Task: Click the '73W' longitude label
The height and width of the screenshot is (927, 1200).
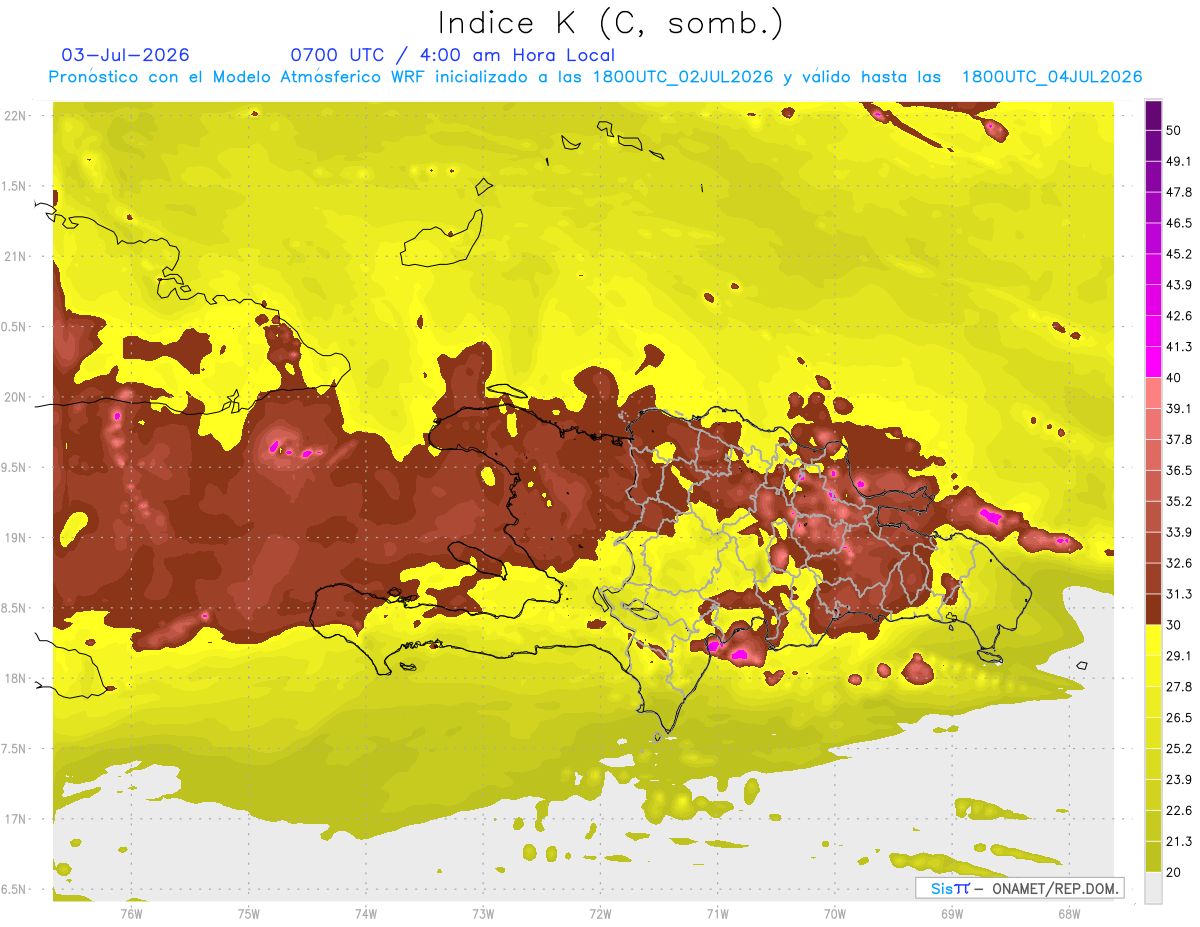Action: 483,913
